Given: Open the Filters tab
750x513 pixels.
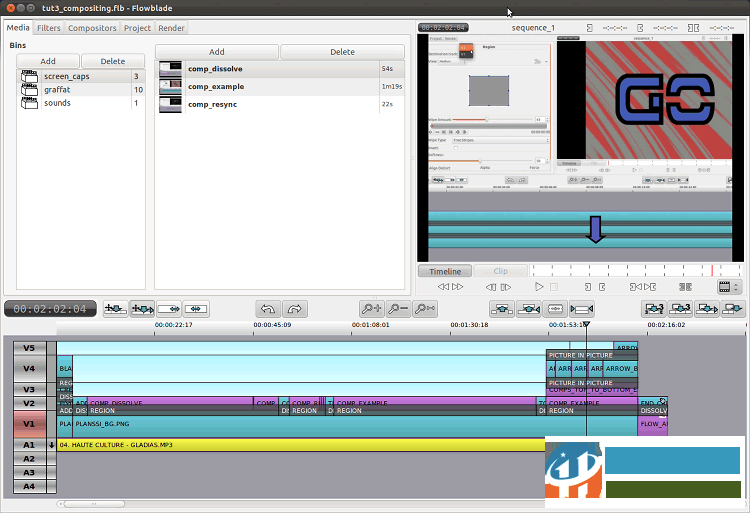Looking at the screenshot, I should pyautogui.click(x=48, y=28).
